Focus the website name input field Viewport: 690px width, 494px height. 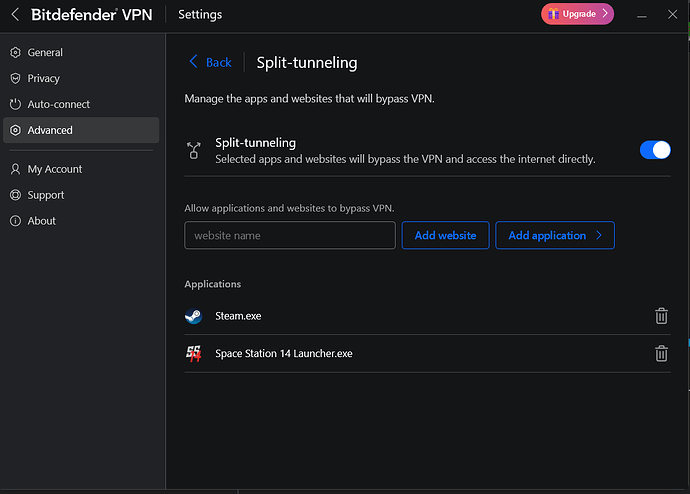click(x=290, y=235)
